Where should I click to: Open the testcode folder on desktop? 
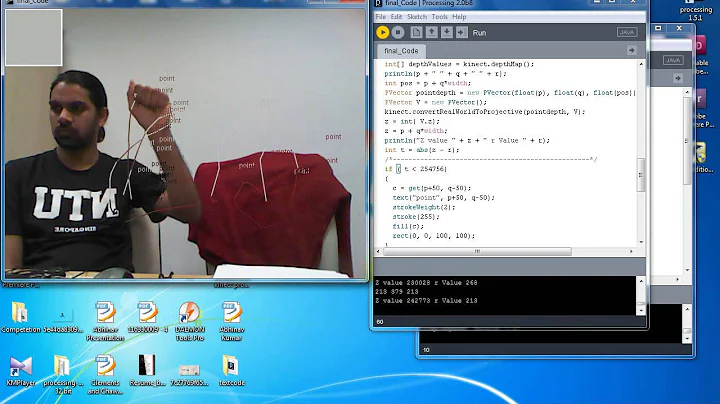coord(231,371)
